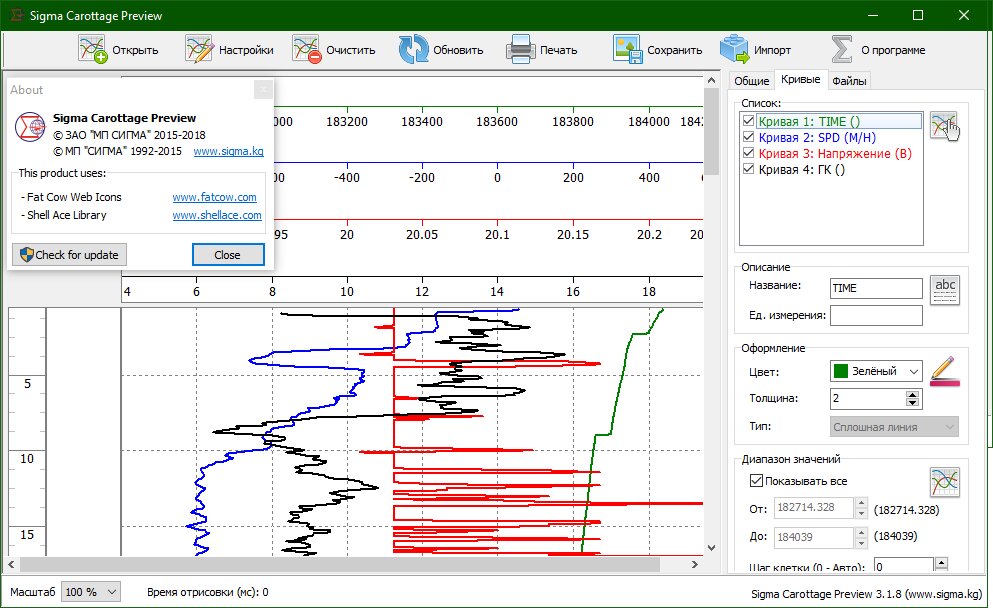Toggle the Кривая 2: SPD (M/H) checkbox
This screenshot has width=993, height=608.
tap(749, 137)
